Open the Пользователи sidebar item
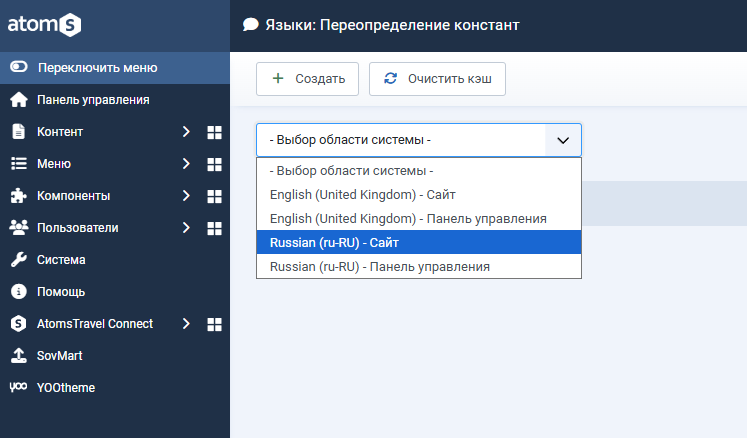This screenshot has height=438, width=747. click(x=78, y=227)
